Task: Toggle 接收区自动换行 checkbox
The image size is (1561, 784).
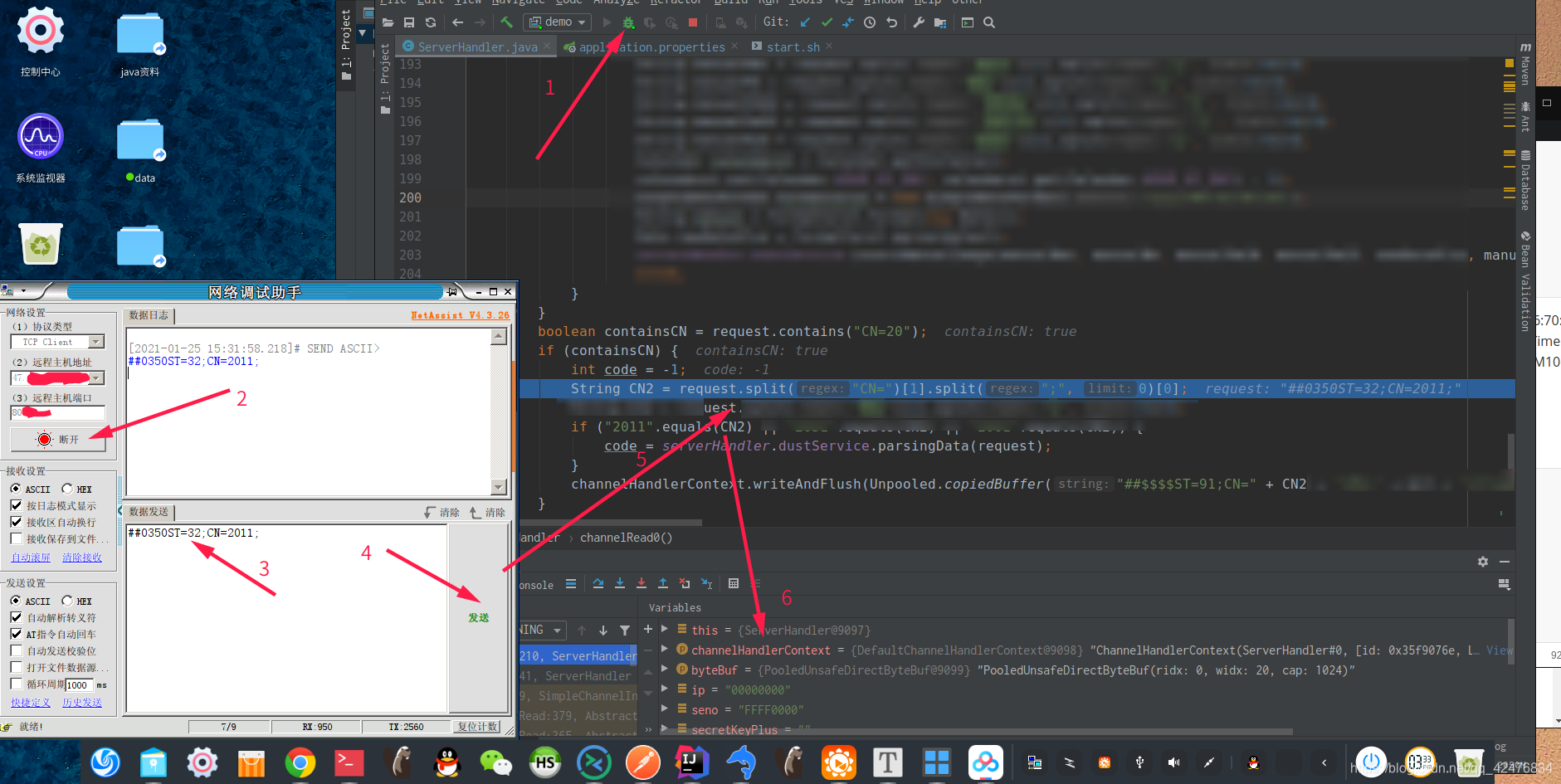Action: pyautogui.click(x=16, y=523)
